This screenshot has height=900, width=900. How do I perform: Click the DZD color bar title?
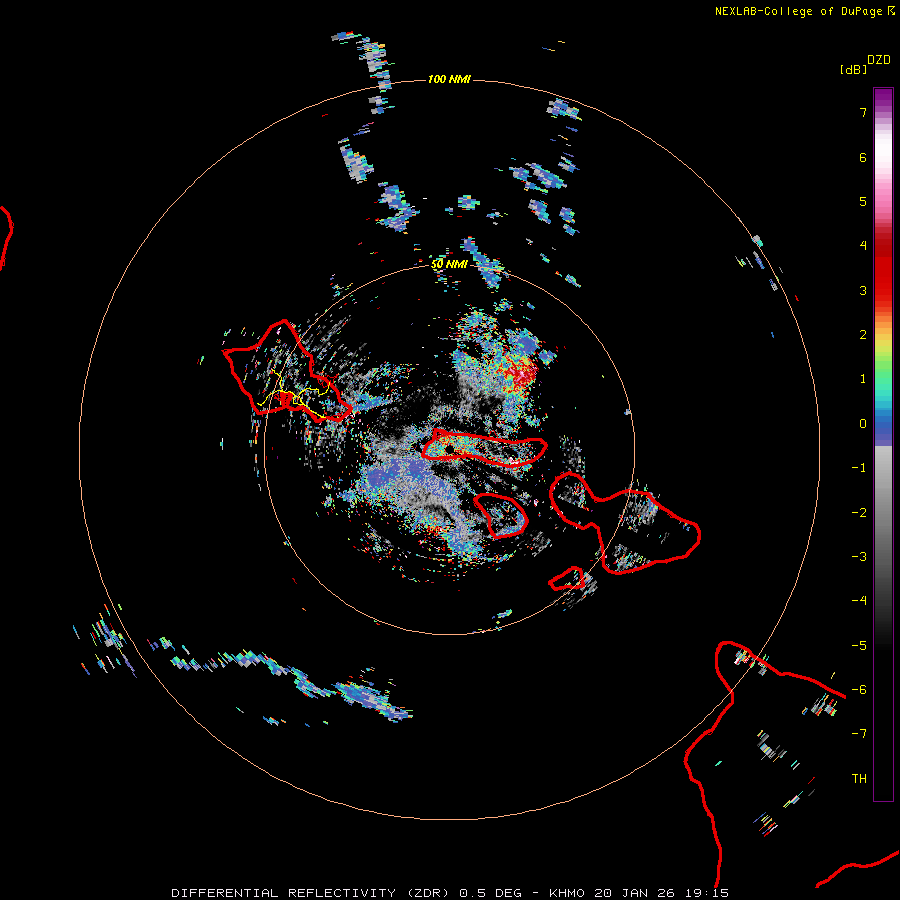click(879, 60)
